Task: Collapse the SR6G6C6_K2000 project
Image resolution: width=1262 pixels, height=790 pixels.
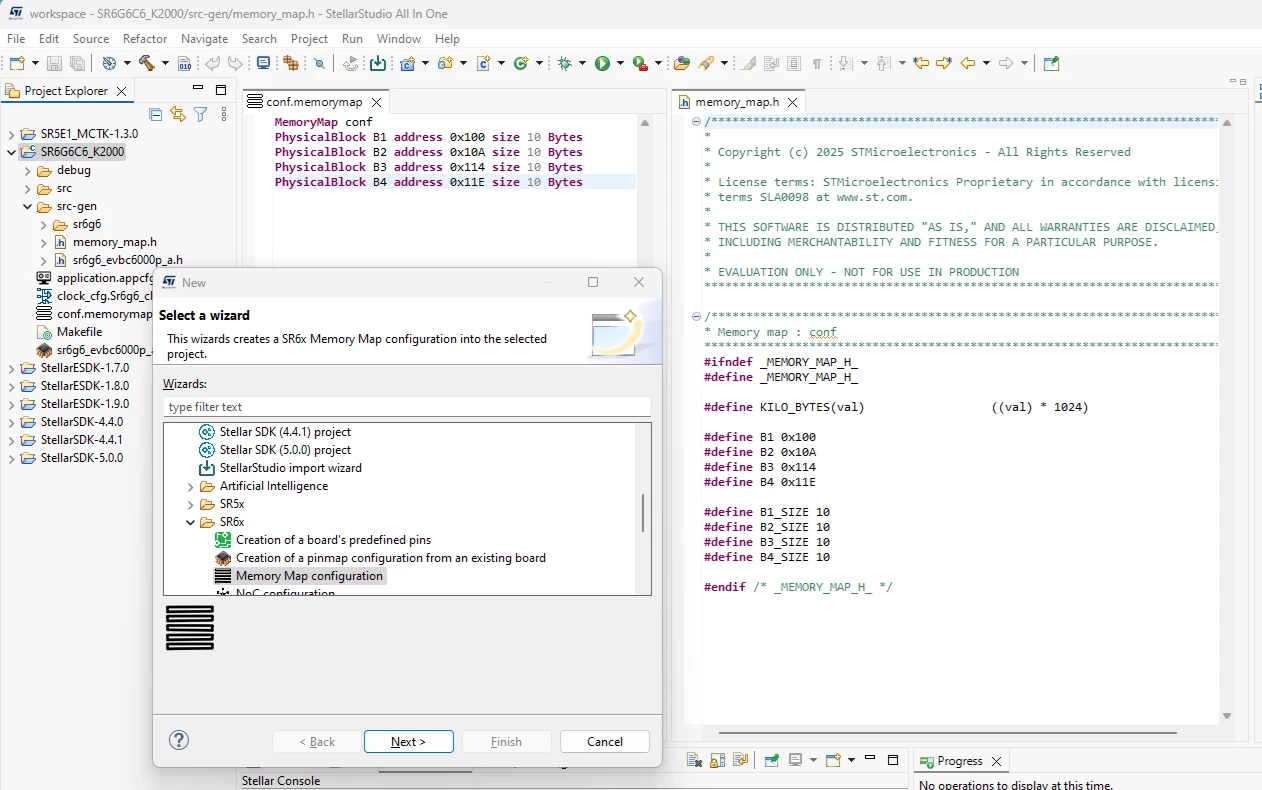Action: pos(12,152)
